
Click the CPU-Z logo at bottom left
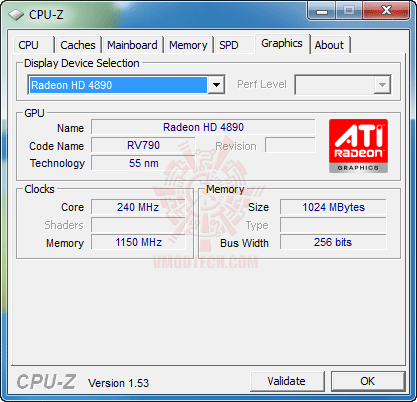coord(46,382)
